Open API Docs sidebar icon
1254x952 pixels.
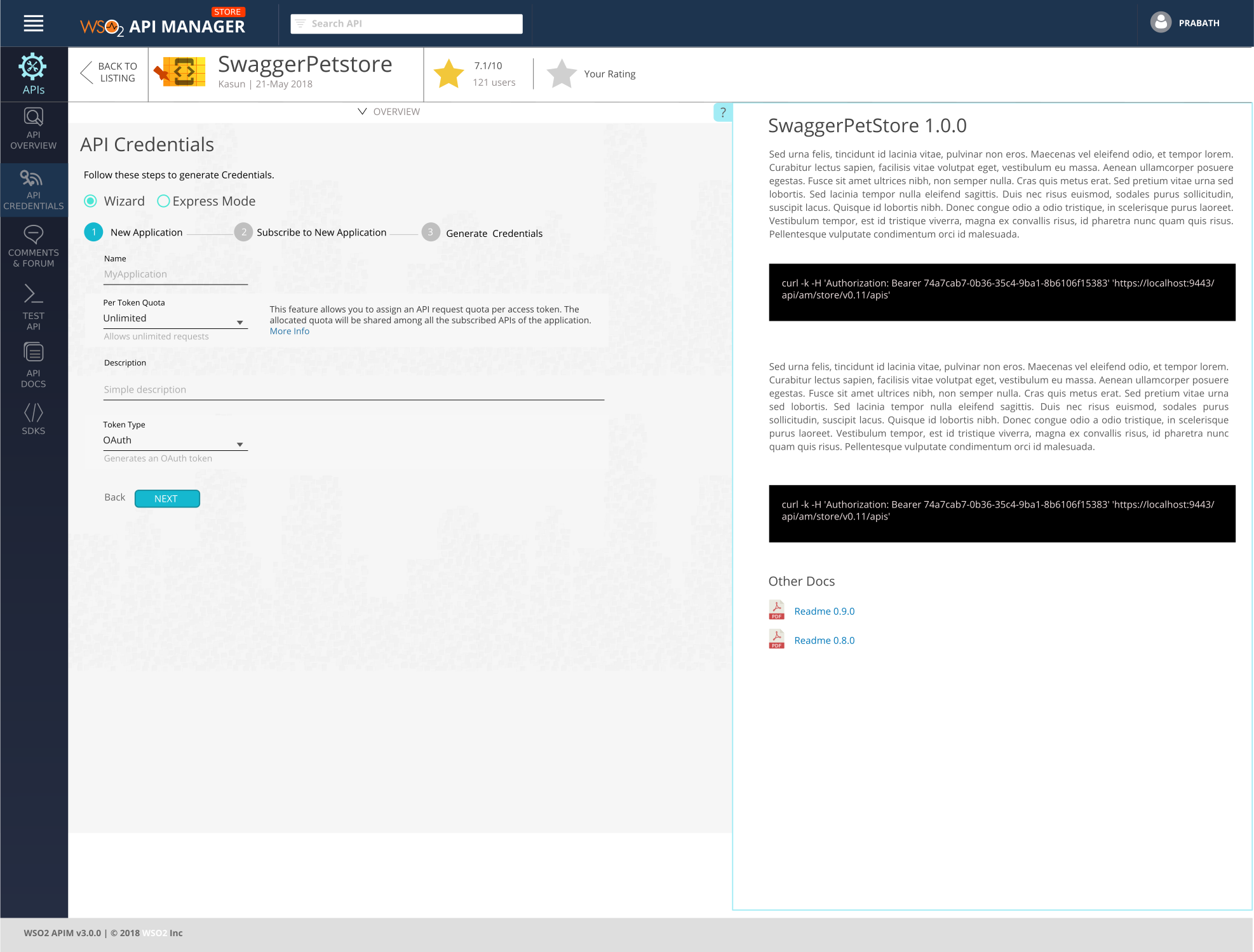[x=33, y=353]
